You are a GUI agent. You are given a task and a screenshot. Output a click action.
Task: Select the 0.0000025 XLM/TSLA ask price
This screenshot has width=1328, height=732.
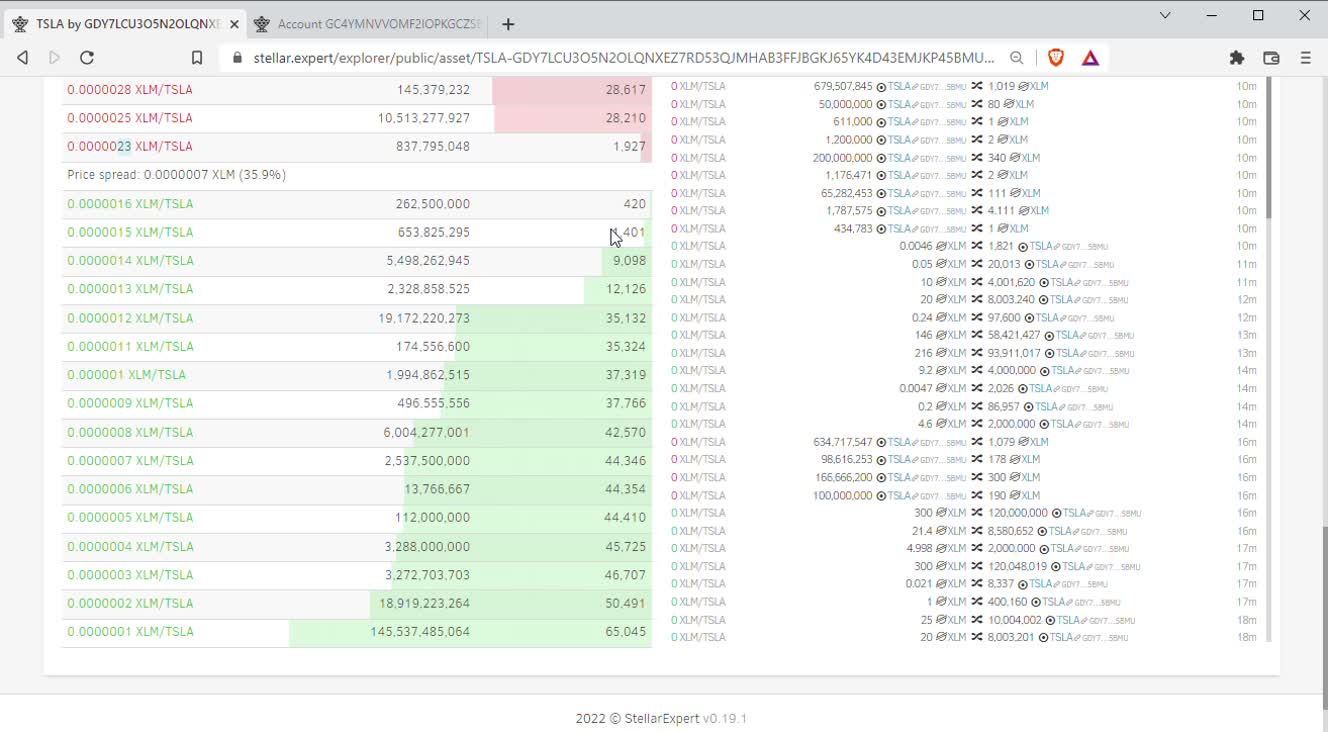pos(130,118)
